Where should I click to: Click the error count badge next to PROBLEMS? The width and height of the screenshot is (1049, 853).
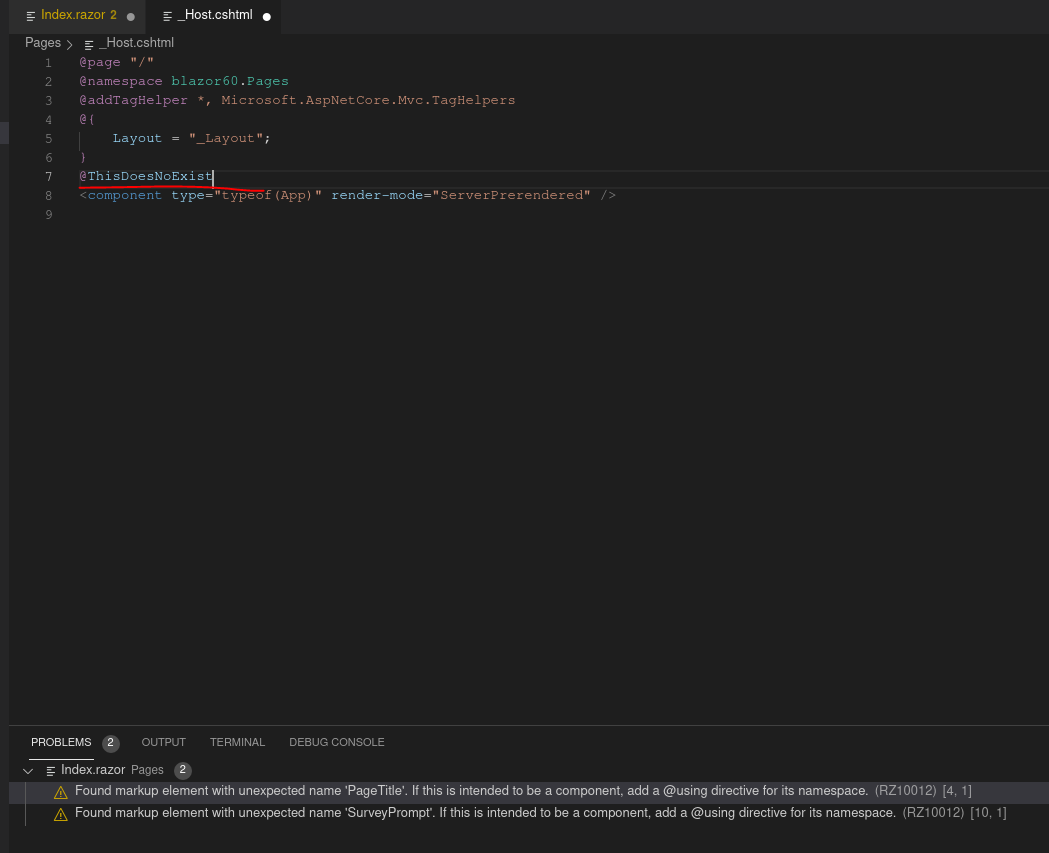point(110,743)
